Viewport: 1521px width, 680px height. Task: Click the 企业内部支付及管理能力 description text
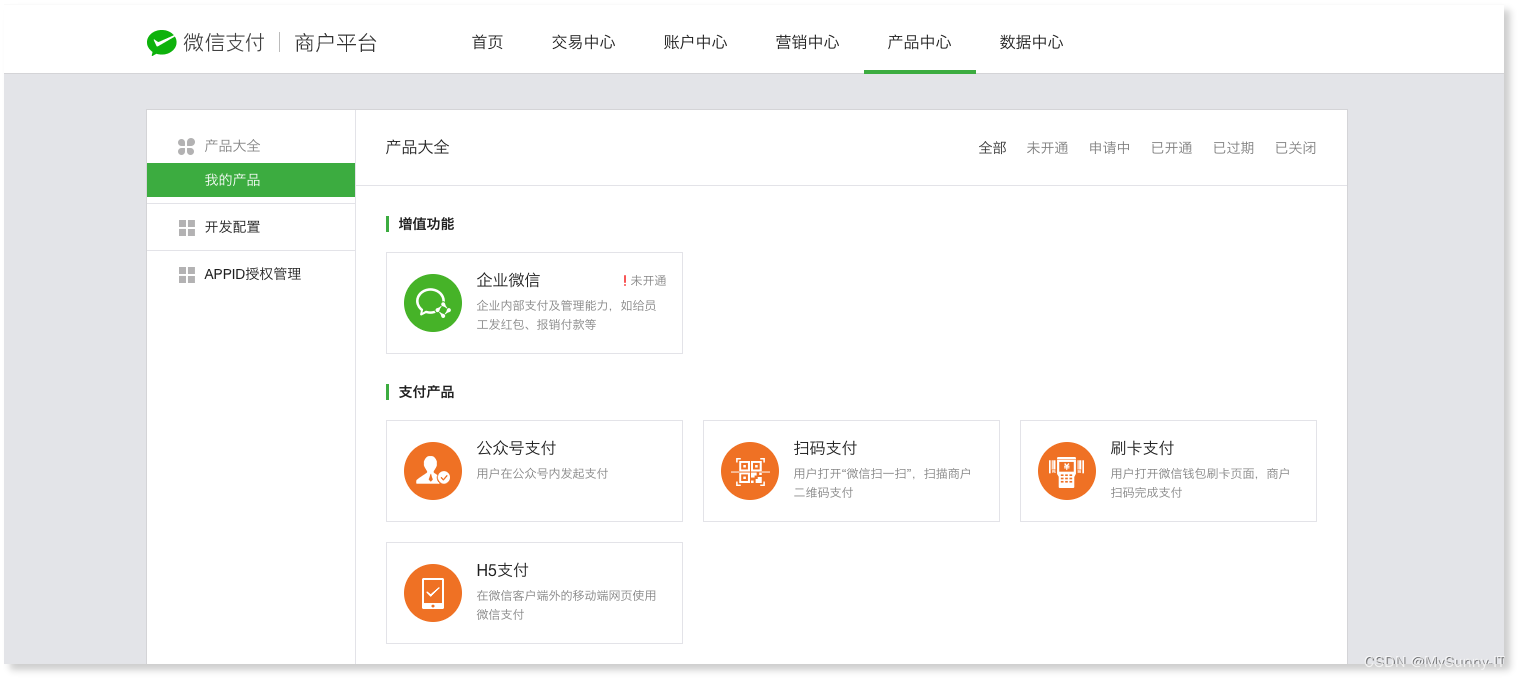pos(566,315)
